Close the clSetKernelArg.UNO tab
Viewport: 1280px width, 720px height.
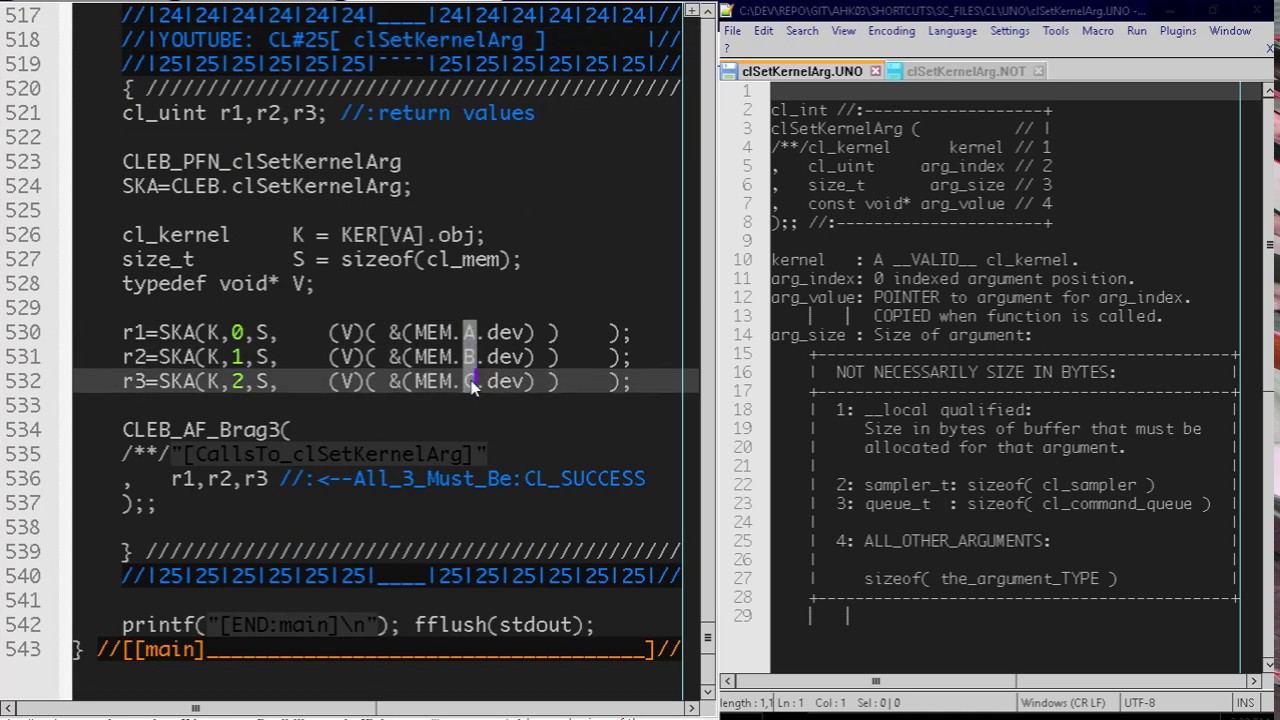(x=876, y=72)
